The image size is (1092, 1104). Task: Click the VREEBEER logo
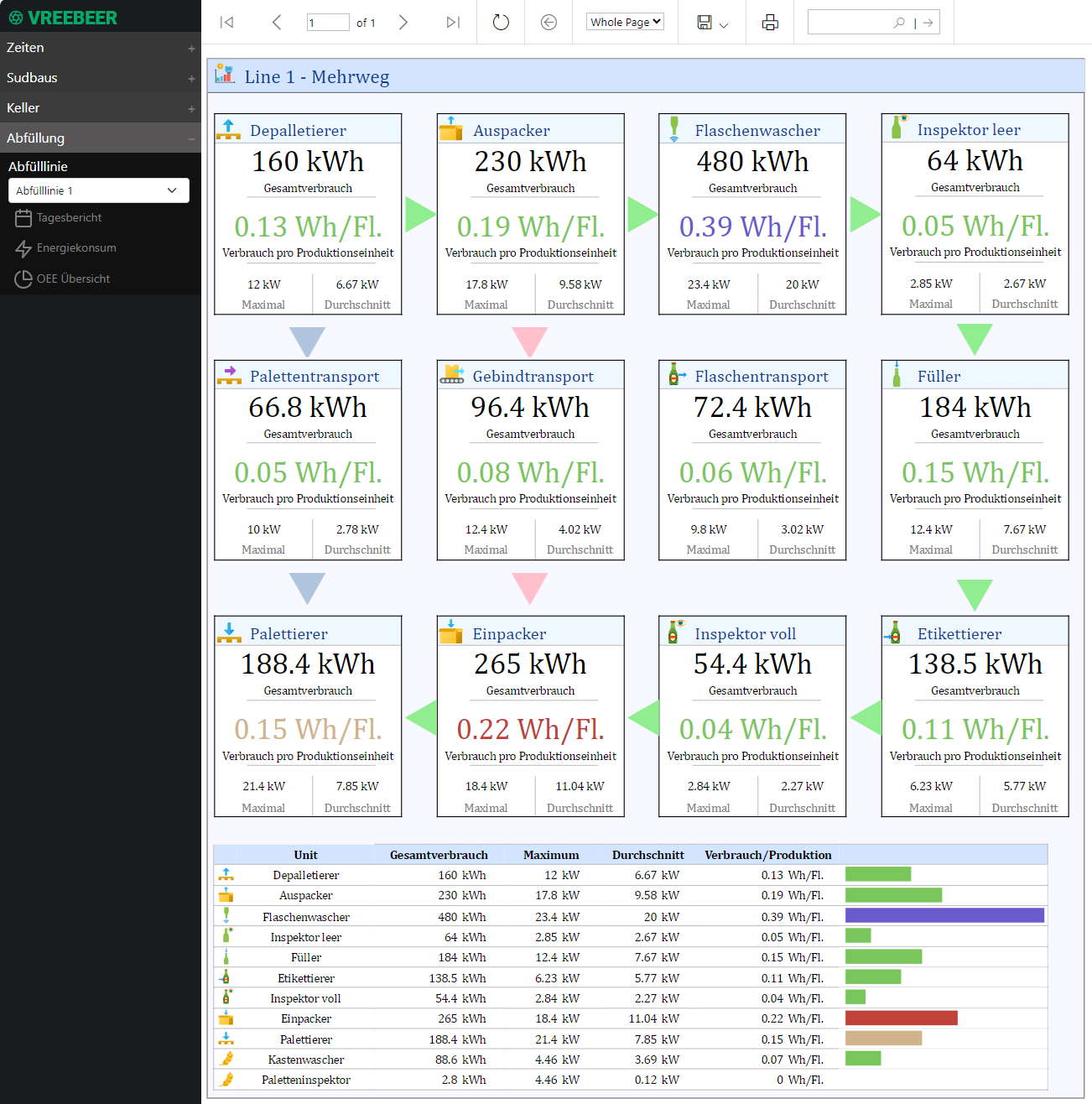[63, 18]
